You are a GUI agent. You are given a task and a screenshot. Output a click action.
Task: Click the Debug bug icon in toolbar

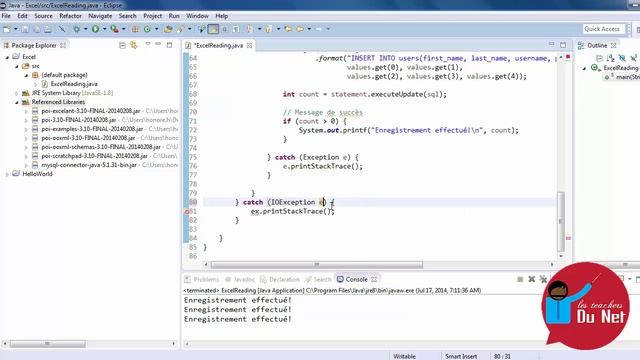77,29
